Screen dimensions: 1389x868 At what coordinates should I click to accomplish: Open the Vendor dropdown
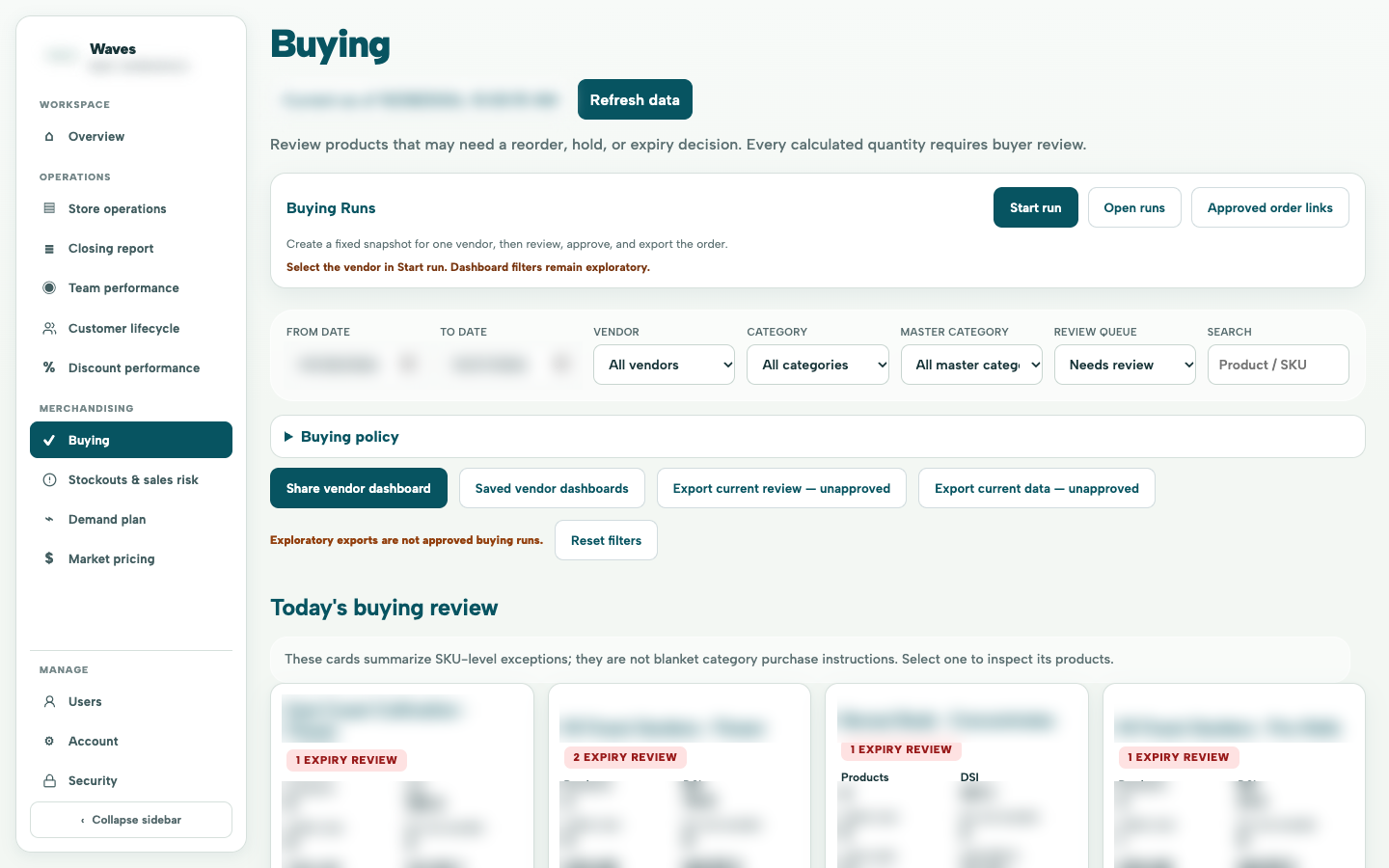(664, 365)
